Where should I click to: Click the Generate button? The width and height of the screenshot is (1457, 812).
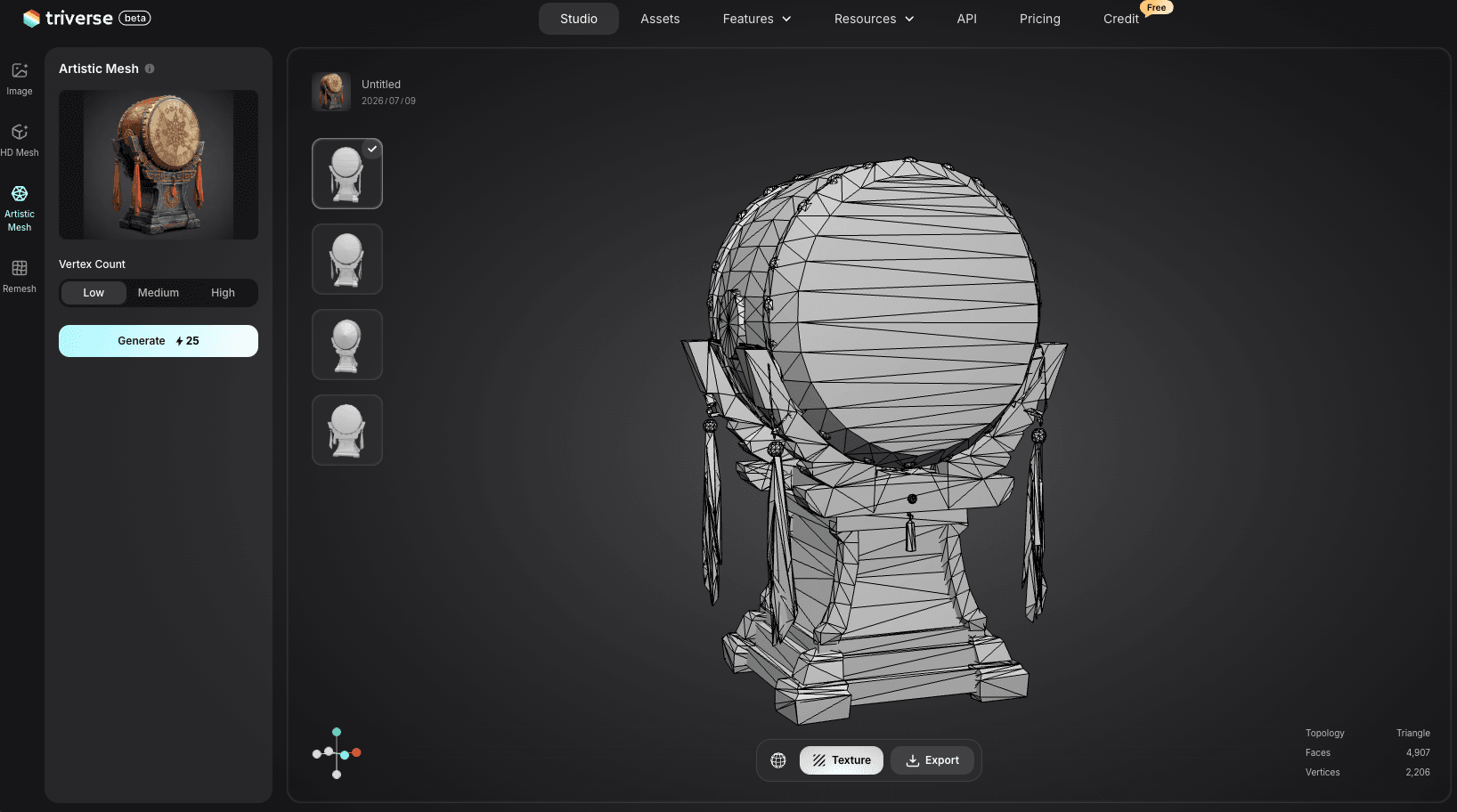(159, 341)
